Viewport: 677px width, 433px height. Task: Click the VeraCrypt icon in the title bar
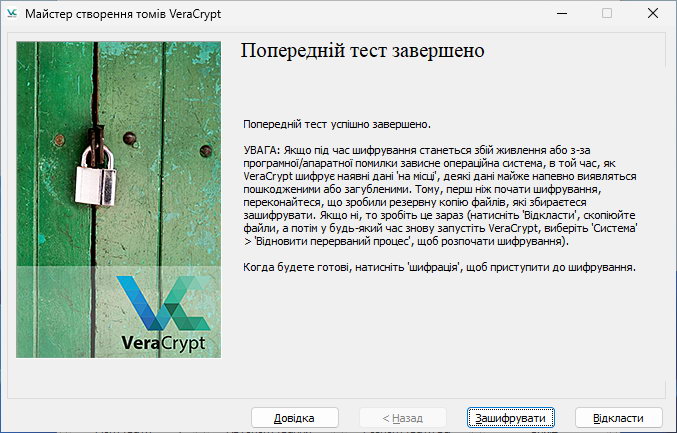(x=13, y=13)
